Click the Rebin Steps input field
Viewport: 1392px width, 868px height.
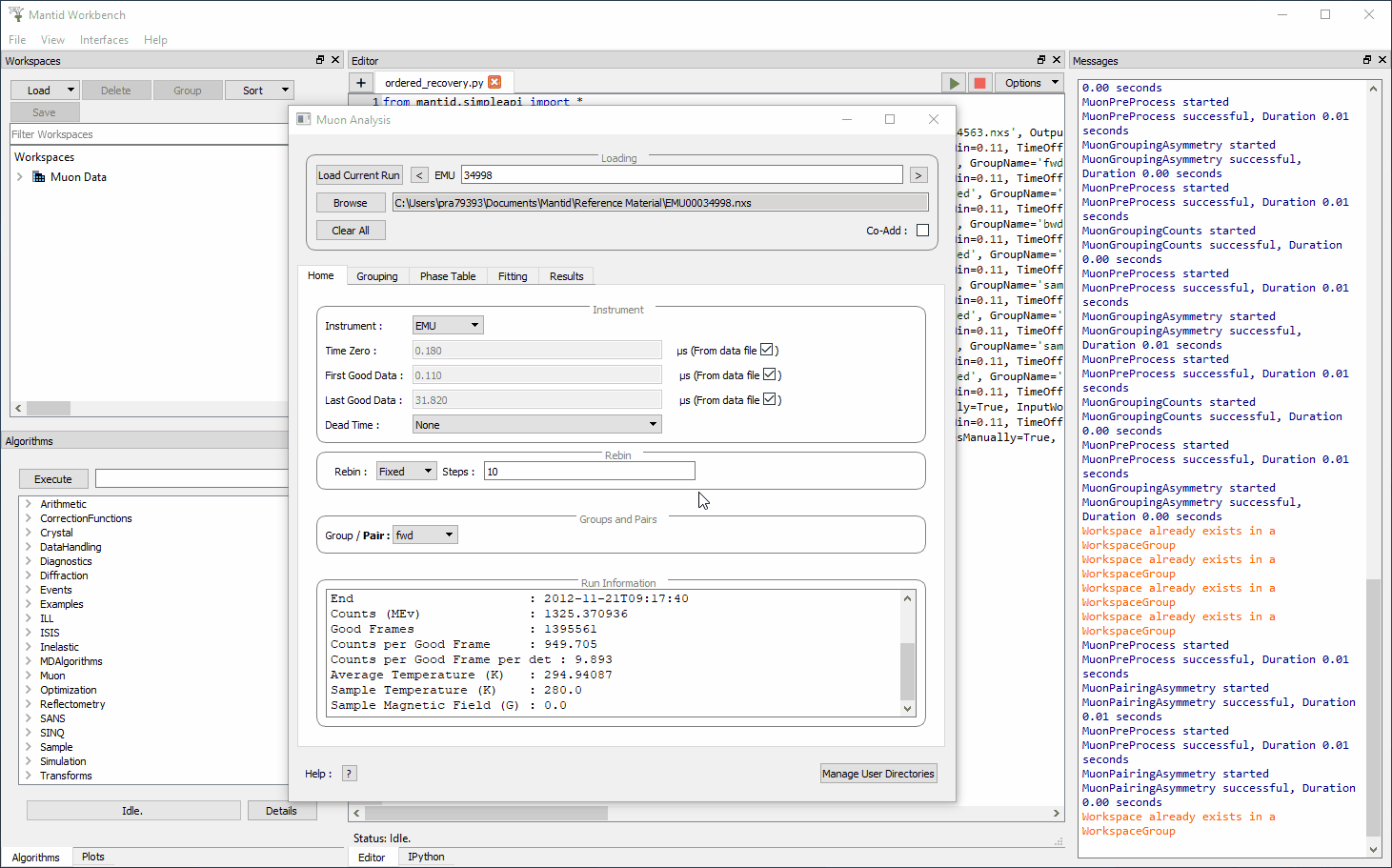pos(589,472)
